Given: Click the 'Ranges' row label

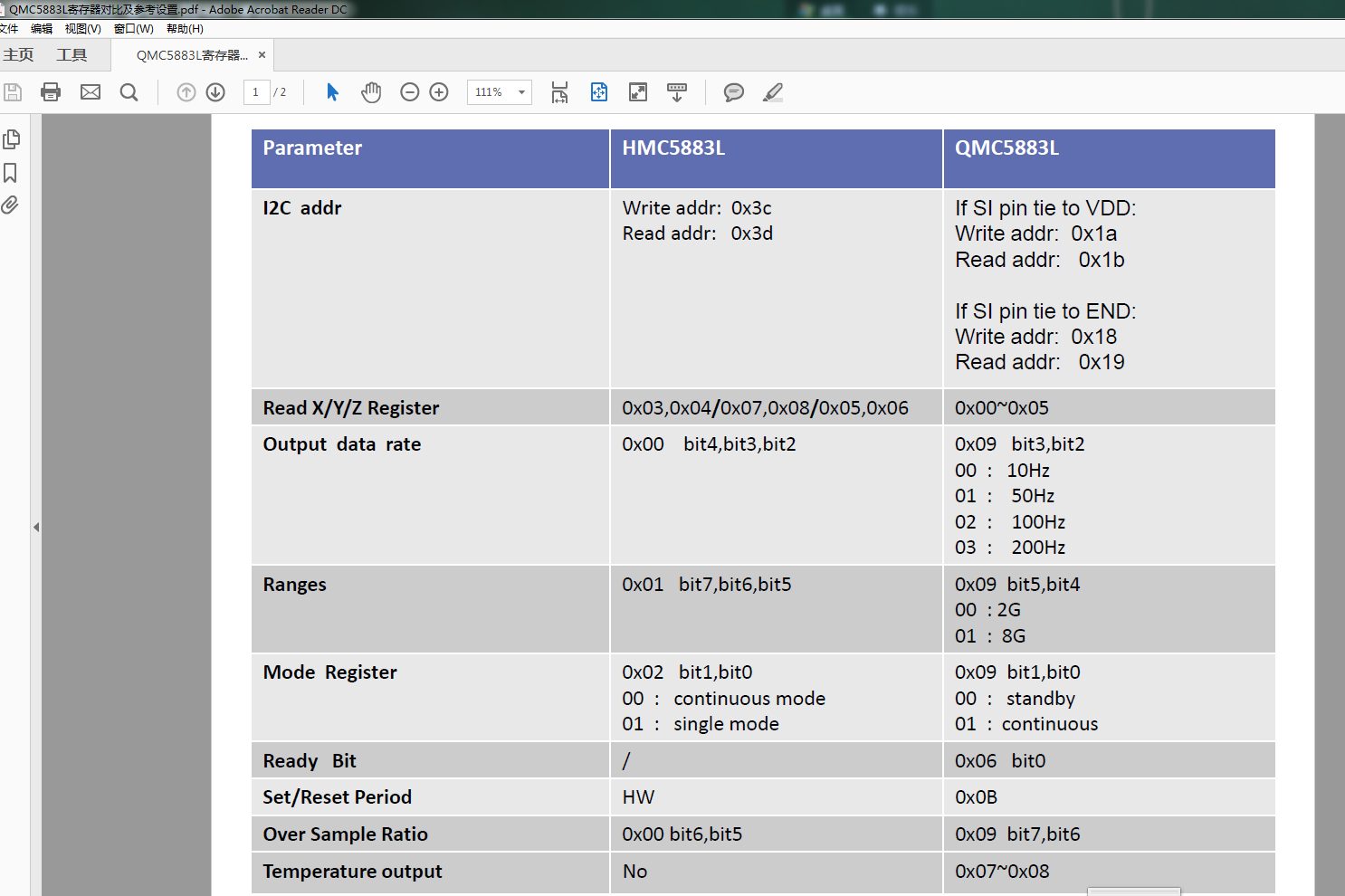Looking at the screenshot, I should [x=294, y=585].
